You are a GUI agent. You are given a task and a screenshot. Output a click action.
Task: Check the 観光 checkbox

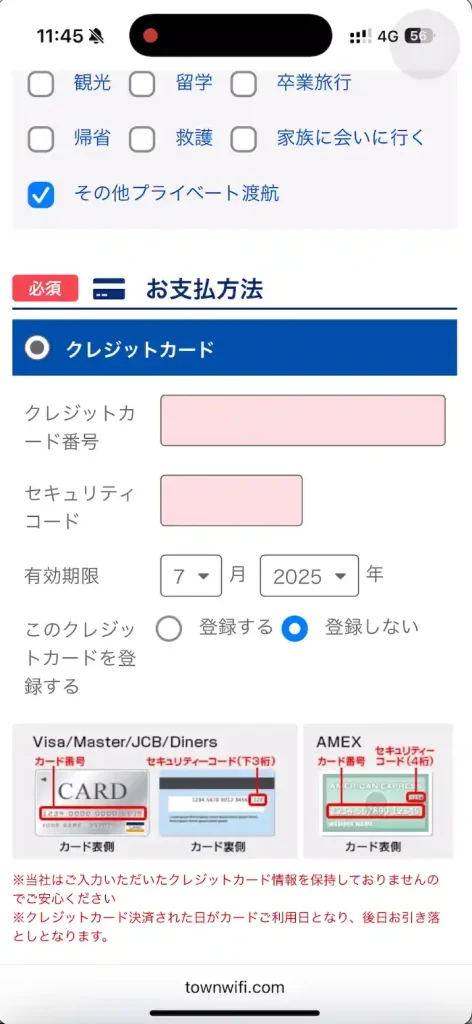click(40, 84)
